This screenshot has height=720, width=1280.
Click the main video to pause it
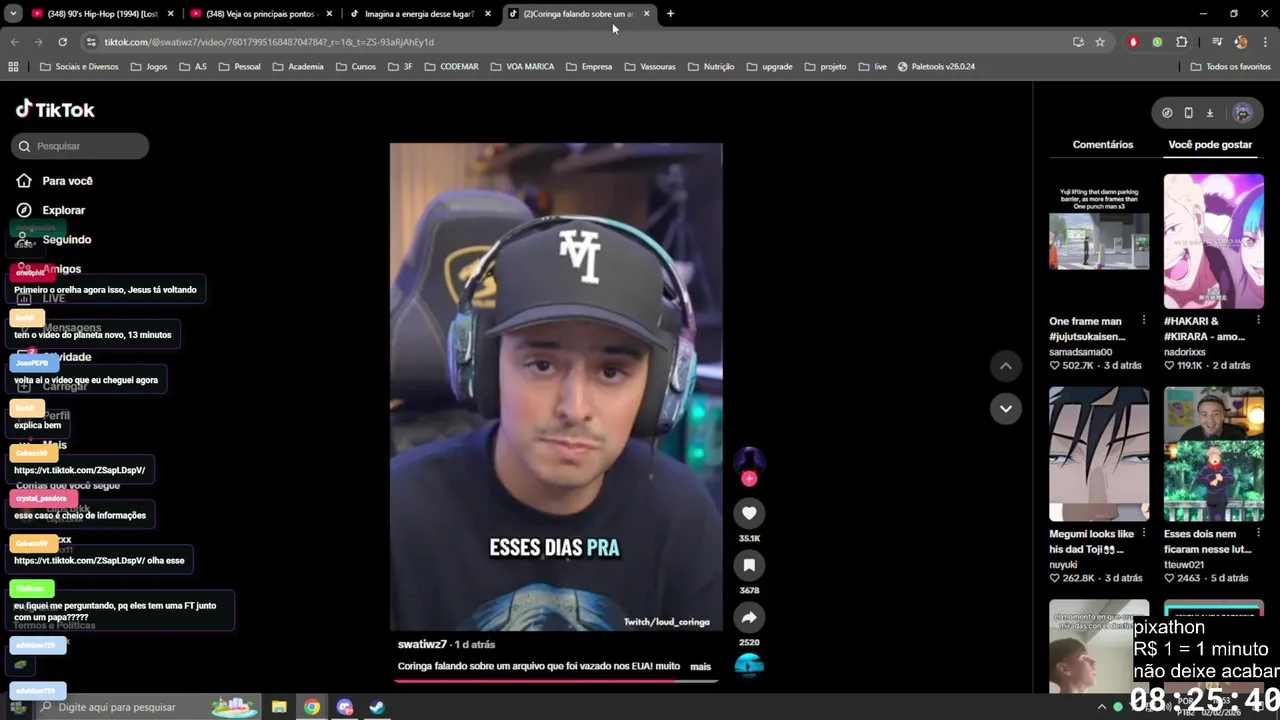click(556, 387)
